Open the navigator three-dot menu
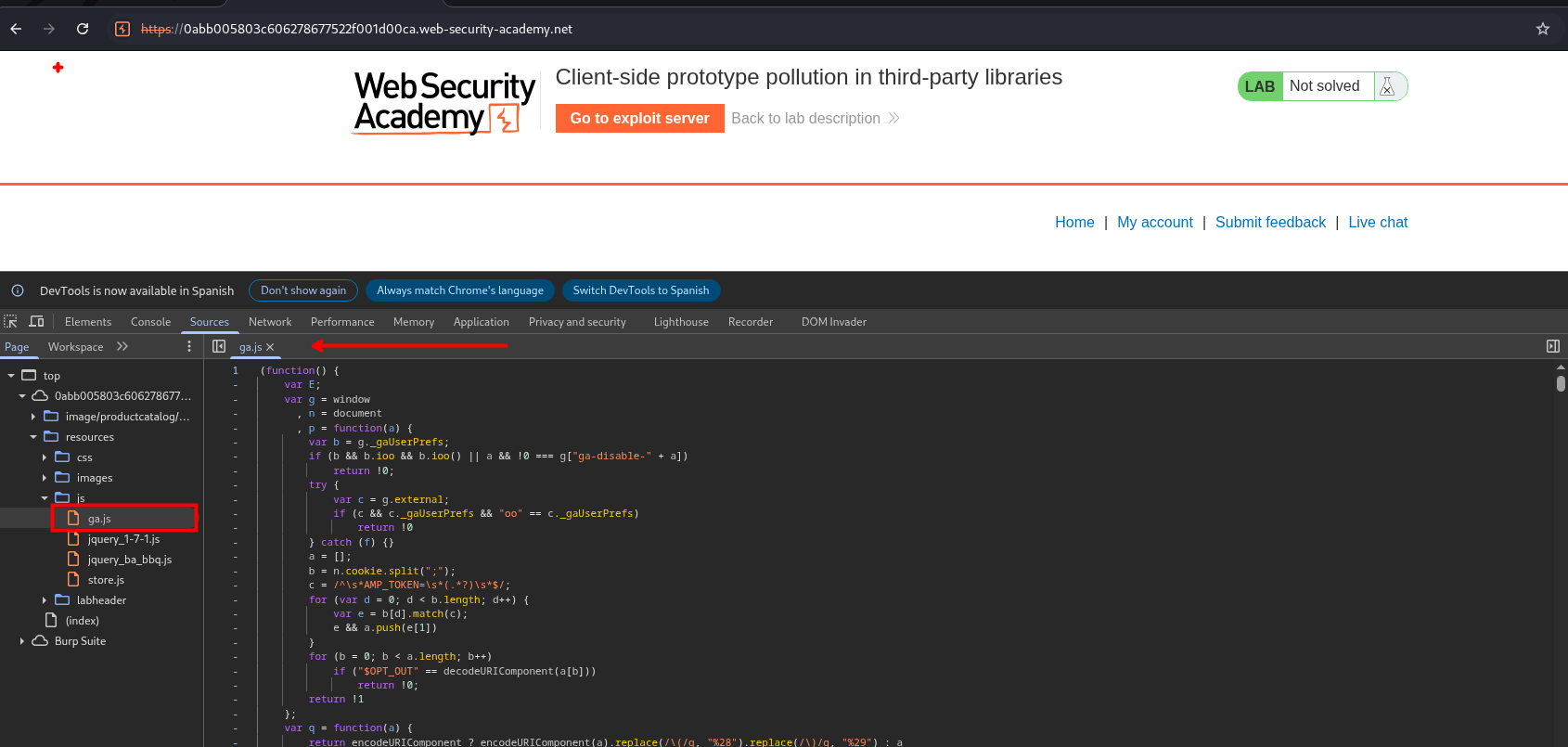This screenshot has width=1568, height=747. (x=189, y=346)
